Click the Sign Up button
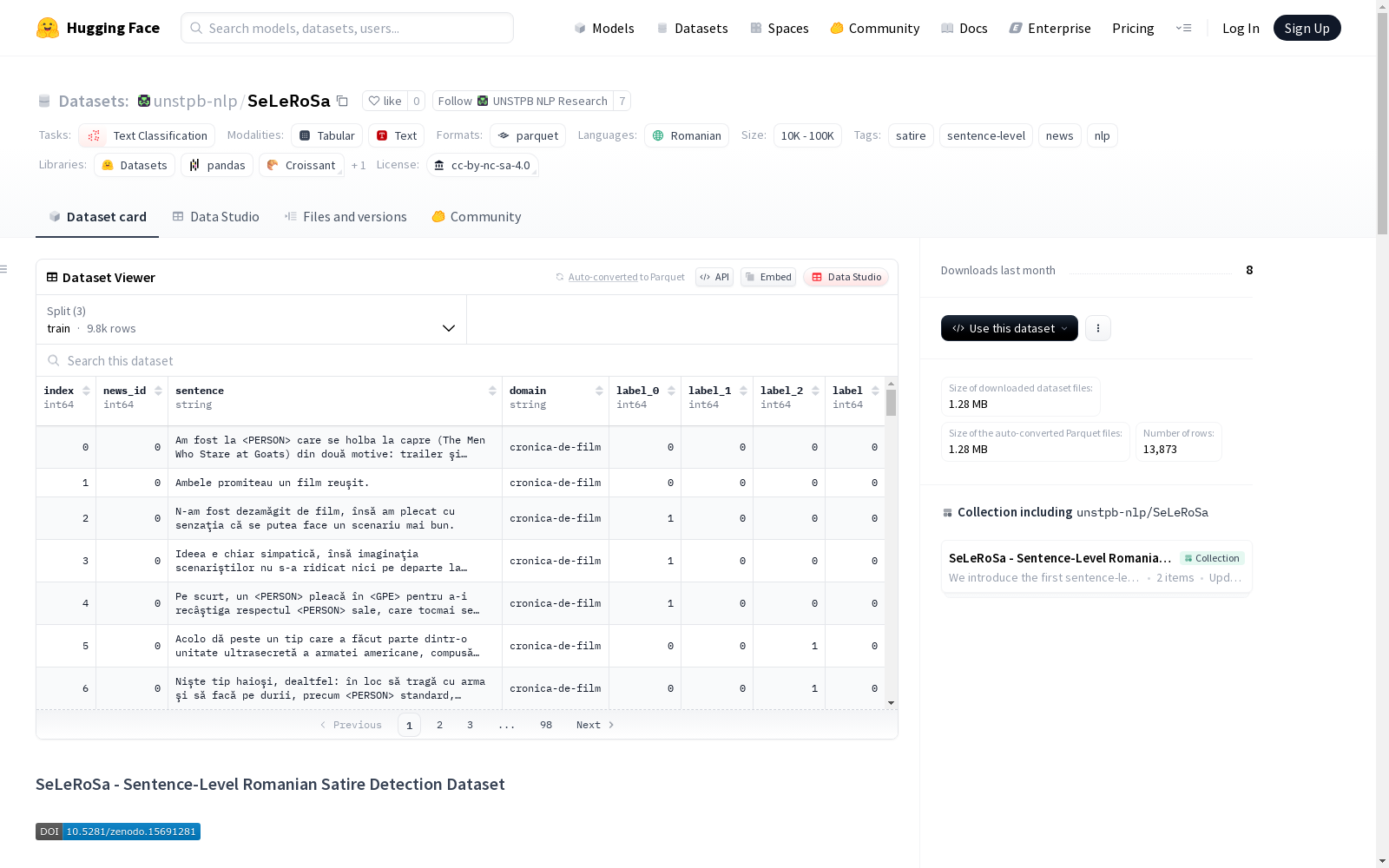The width and height of the screenshot is (1389, 868). coord(1307,28)
